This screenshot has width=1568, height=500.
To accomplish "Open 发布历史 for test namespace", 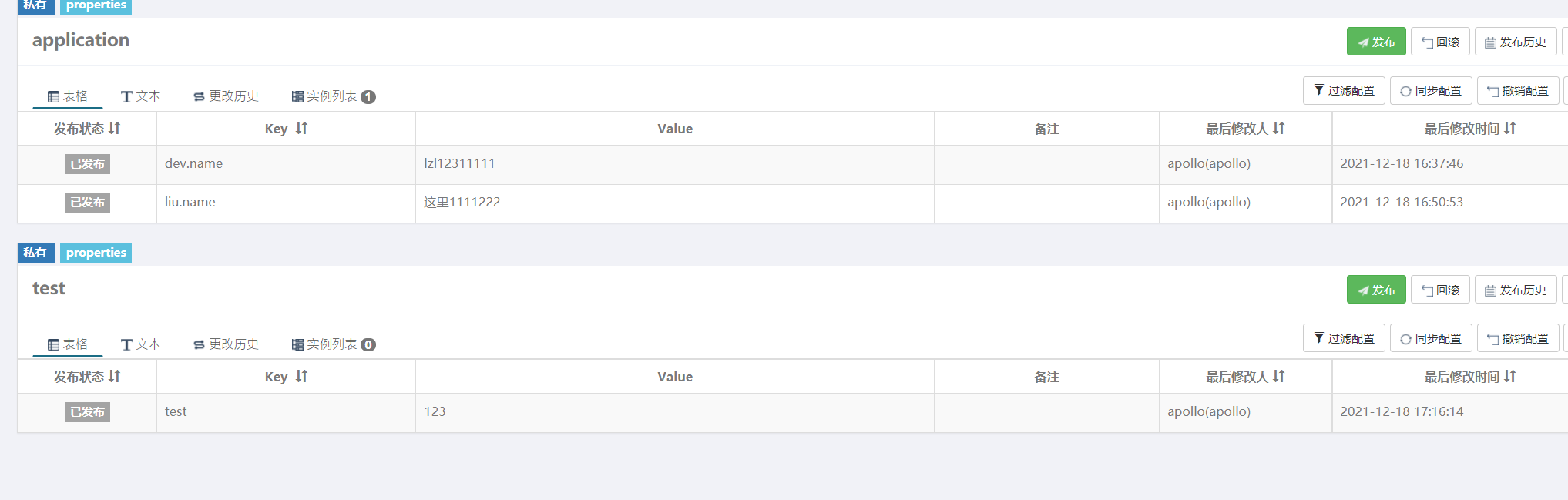I will [x=1516, y=290].
